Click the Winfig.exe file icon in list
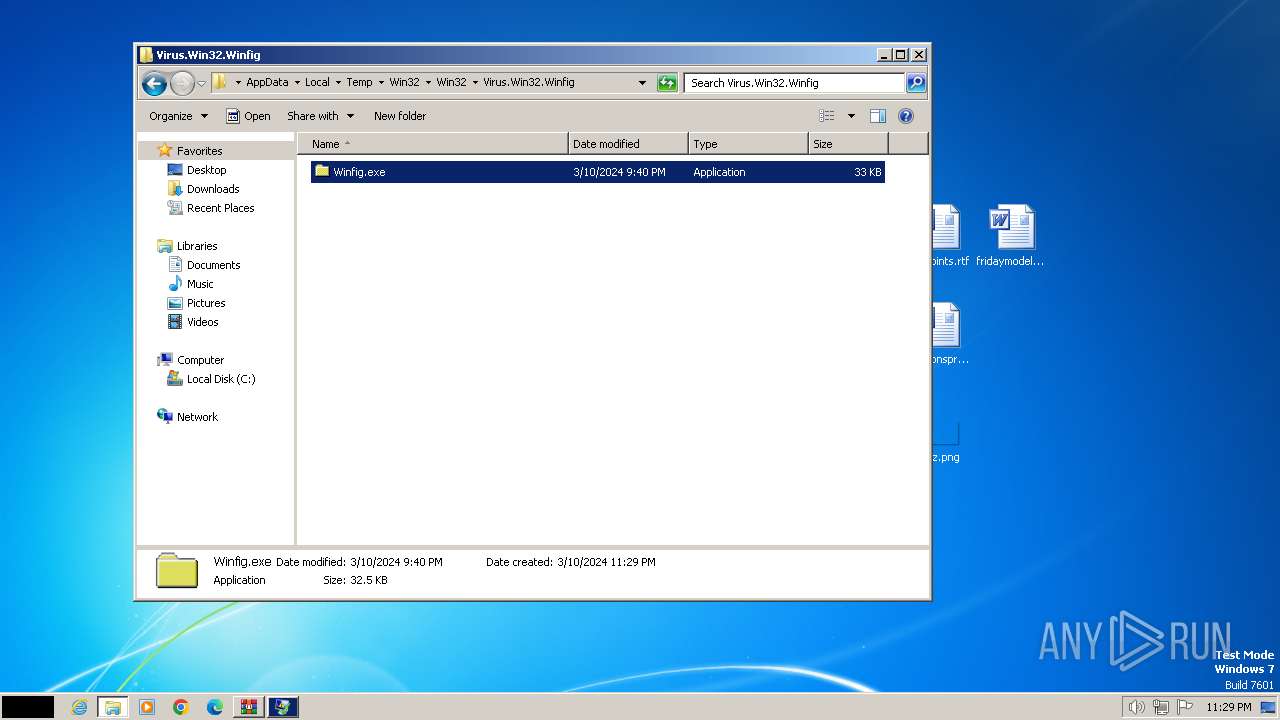Screen dimensions: 1280x720 coord(321,171)
